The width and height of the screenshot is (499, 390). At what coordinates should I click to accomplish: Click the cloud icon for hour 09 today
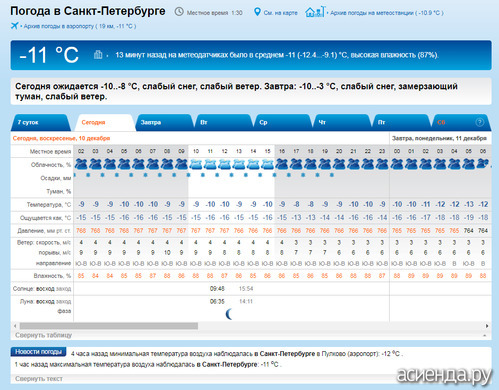[181, 164]
